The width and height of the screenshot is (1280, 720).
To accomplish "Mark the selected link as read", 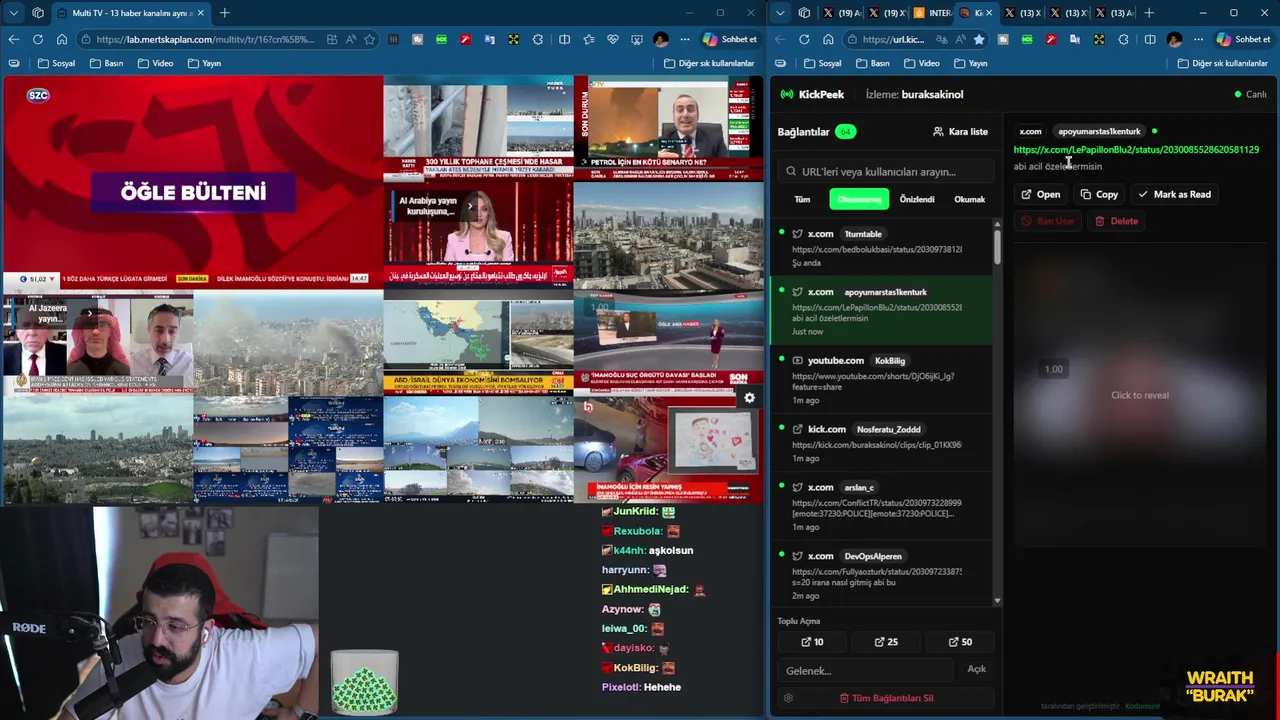I will coord(1174,194).
